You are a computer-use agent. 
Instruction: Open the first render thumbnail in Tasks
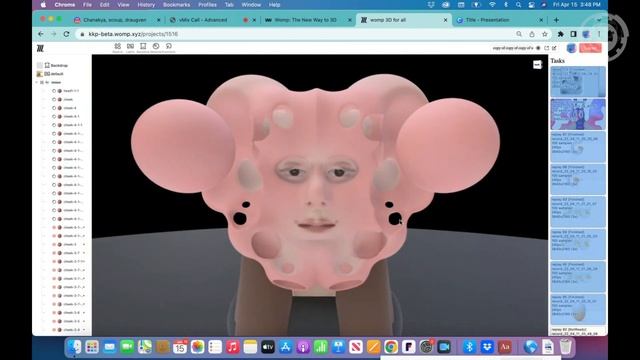coord(578,82)
